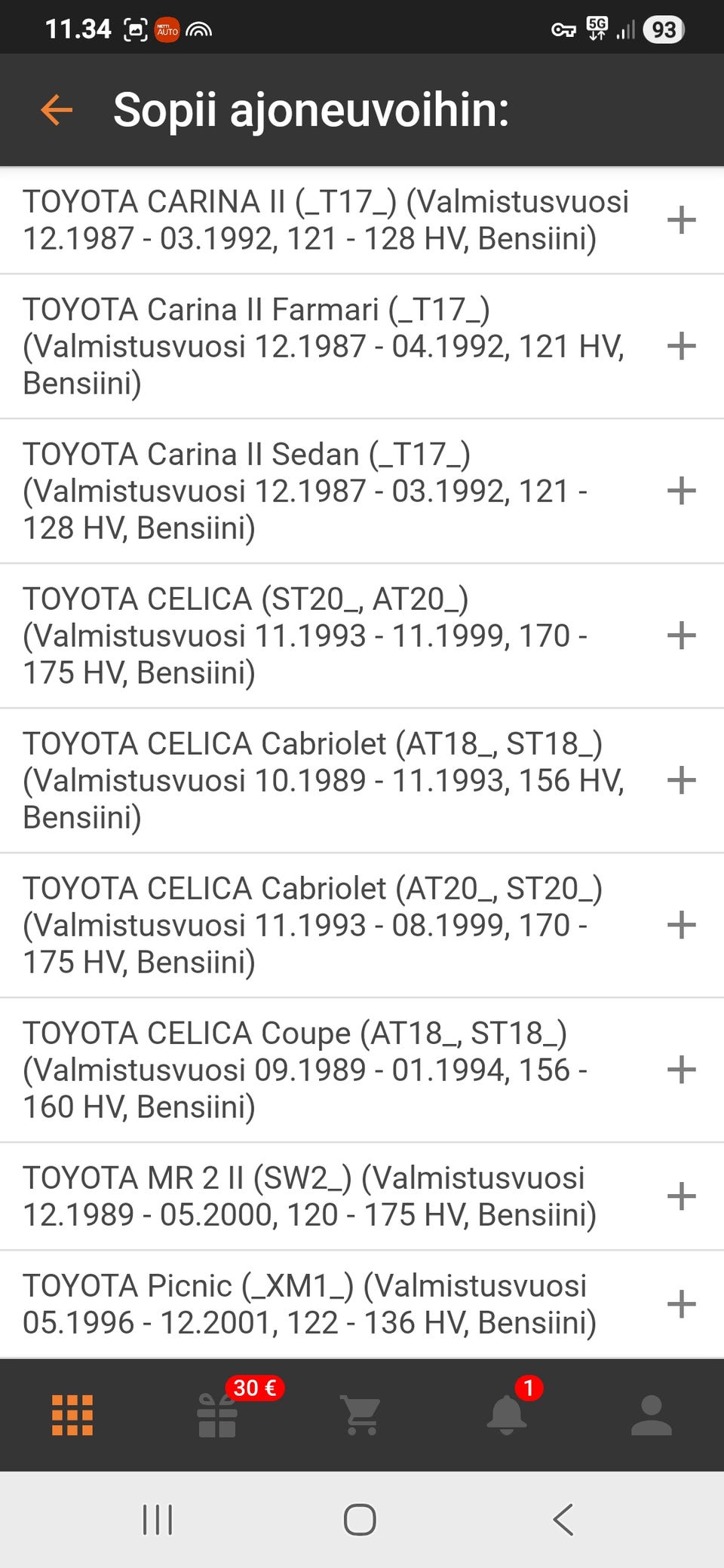Open the gift bonus icon
This screenshot has height=1568, width=724.
pos(217,1416)
